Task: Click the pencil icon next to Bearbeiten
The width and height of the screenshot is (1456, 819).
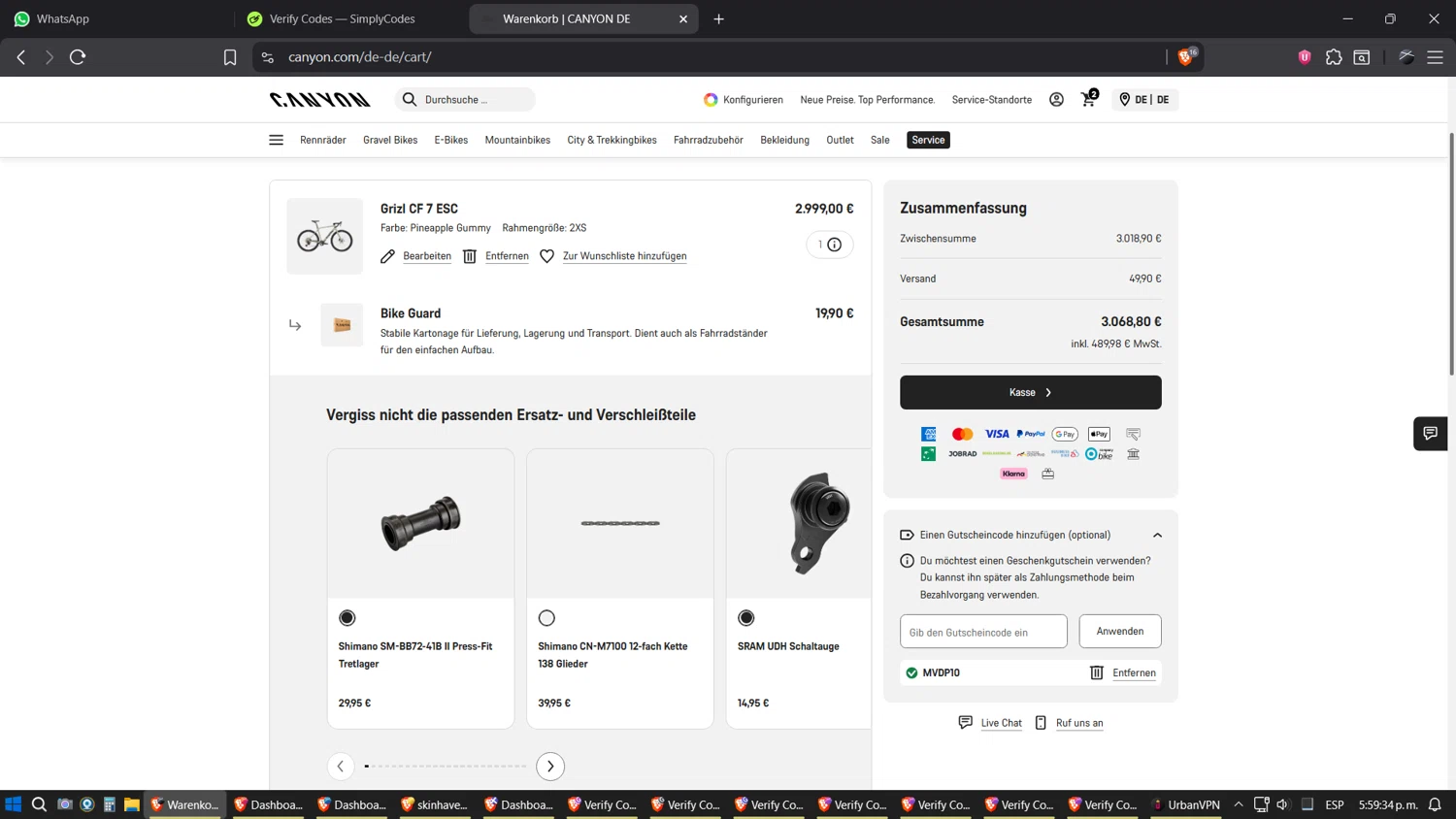Action: [x=387, y=256]
